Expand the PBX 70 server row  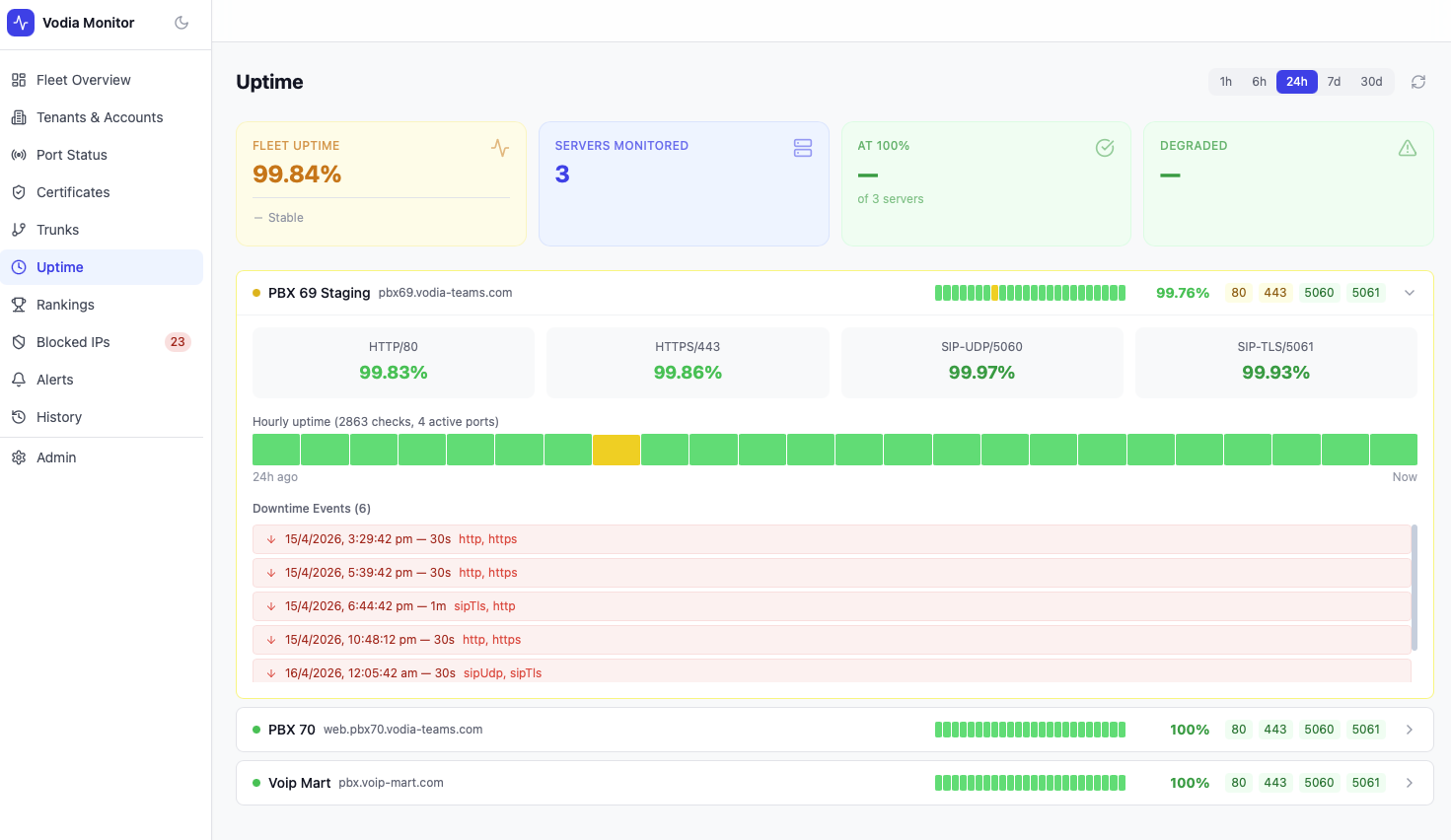tap(1410, 730)
